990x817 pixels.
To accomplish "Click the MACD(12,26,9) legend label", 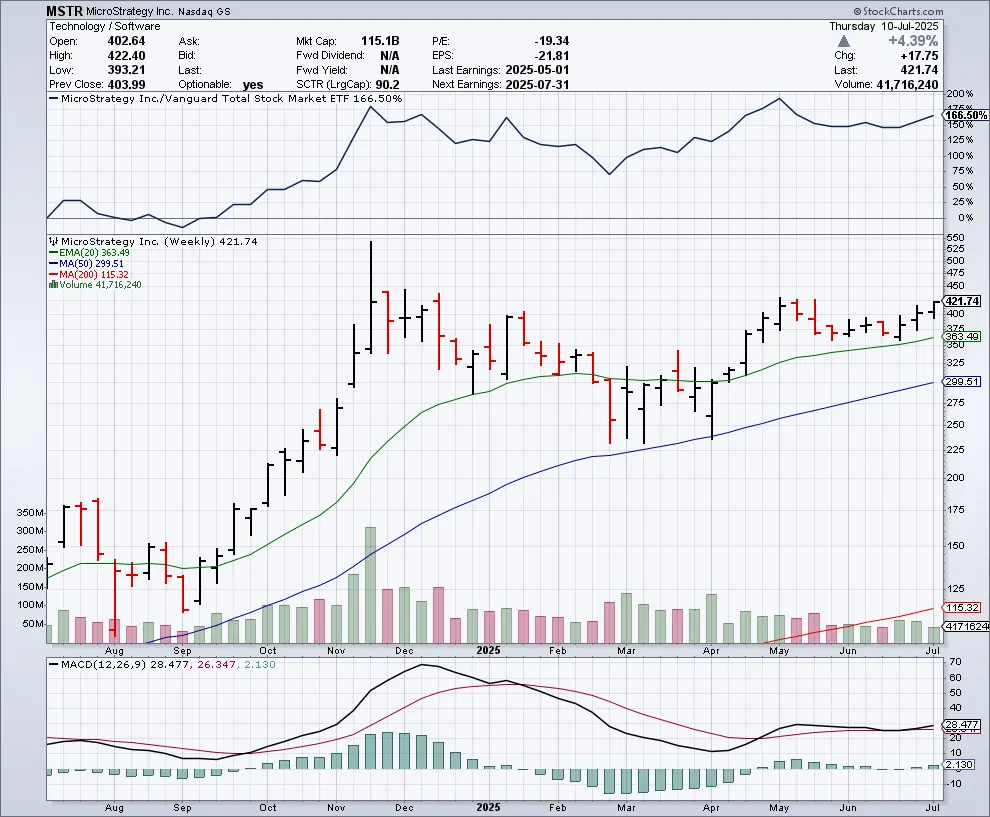I will (x=104, y=664).
